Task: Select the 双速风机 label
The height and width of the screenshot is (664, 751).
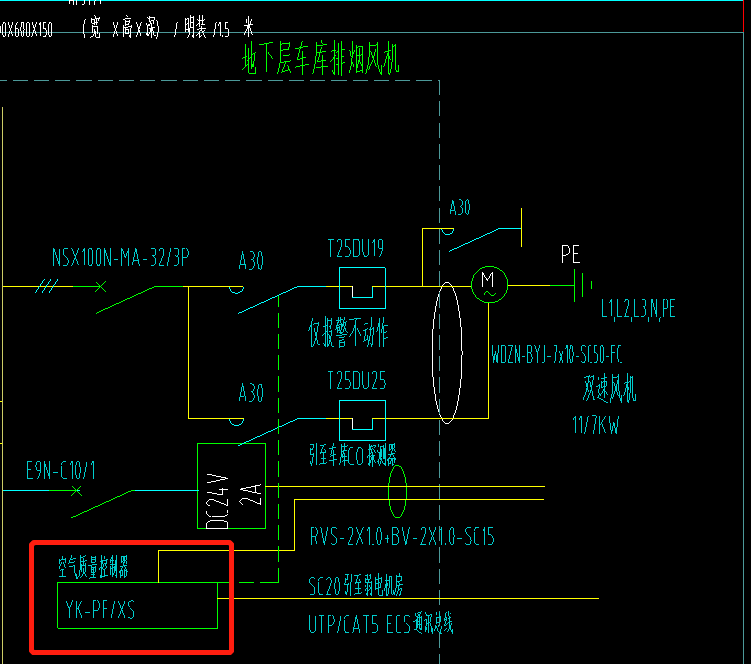Action: [x=609, y=390]
